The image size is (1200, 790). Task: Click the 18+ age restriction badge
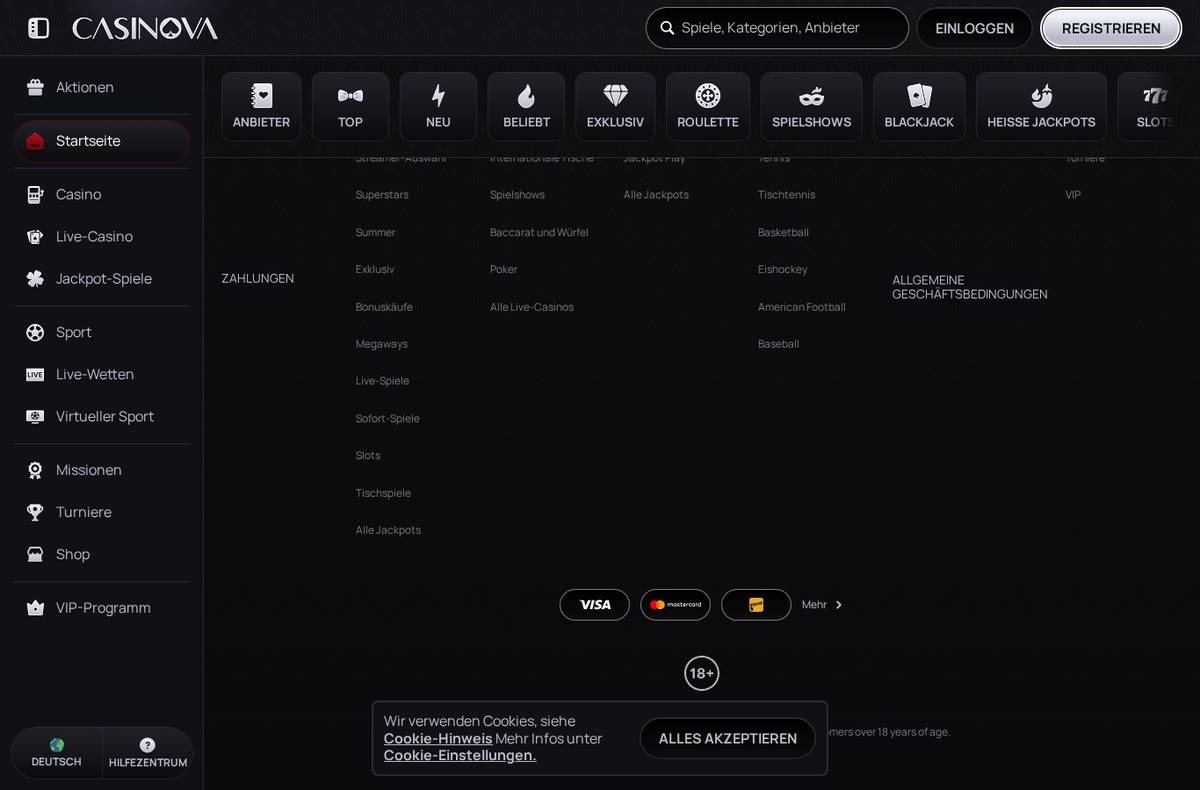point(702,673)
